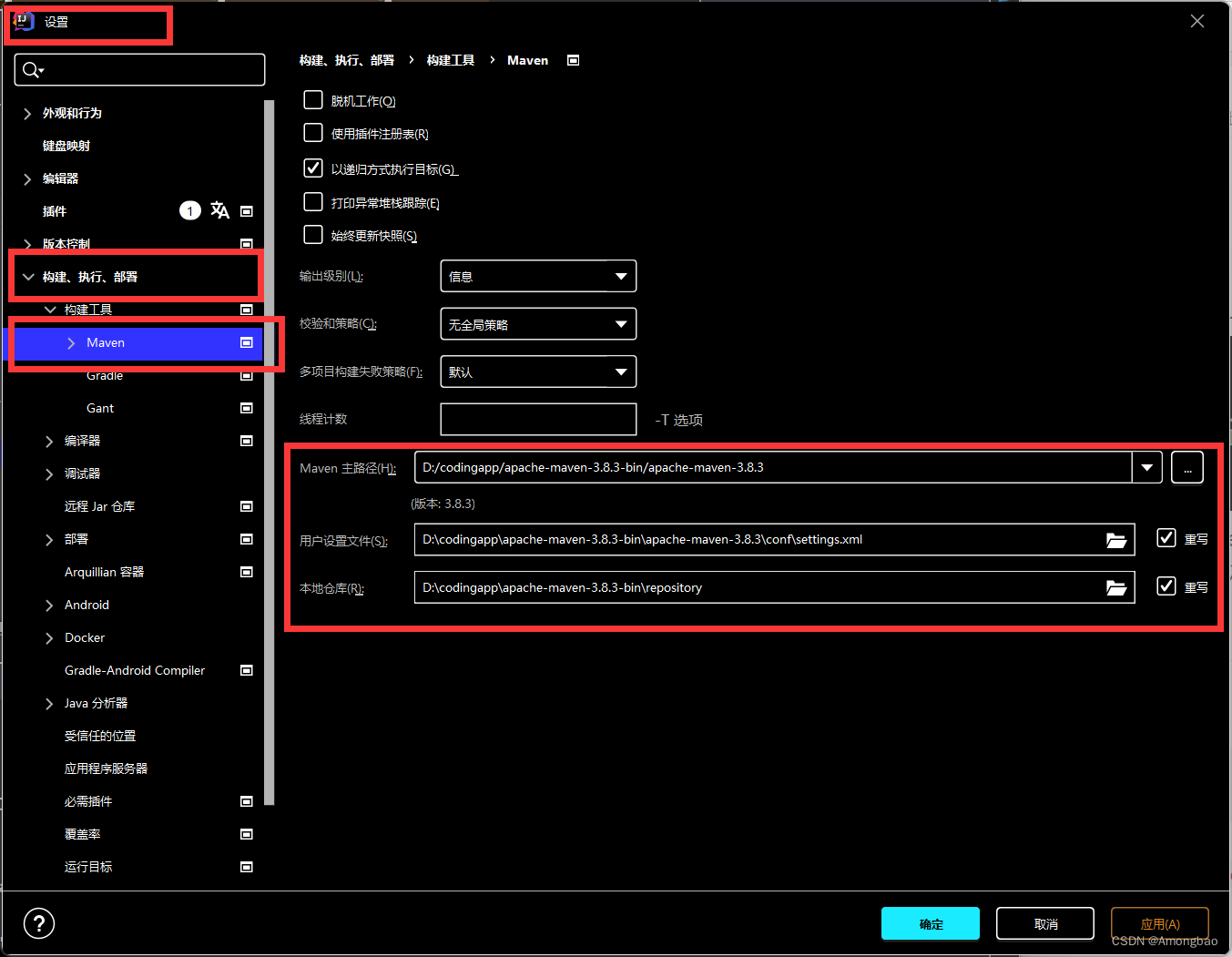Click the magnifier icon in the search box

(x=30, y=69)
